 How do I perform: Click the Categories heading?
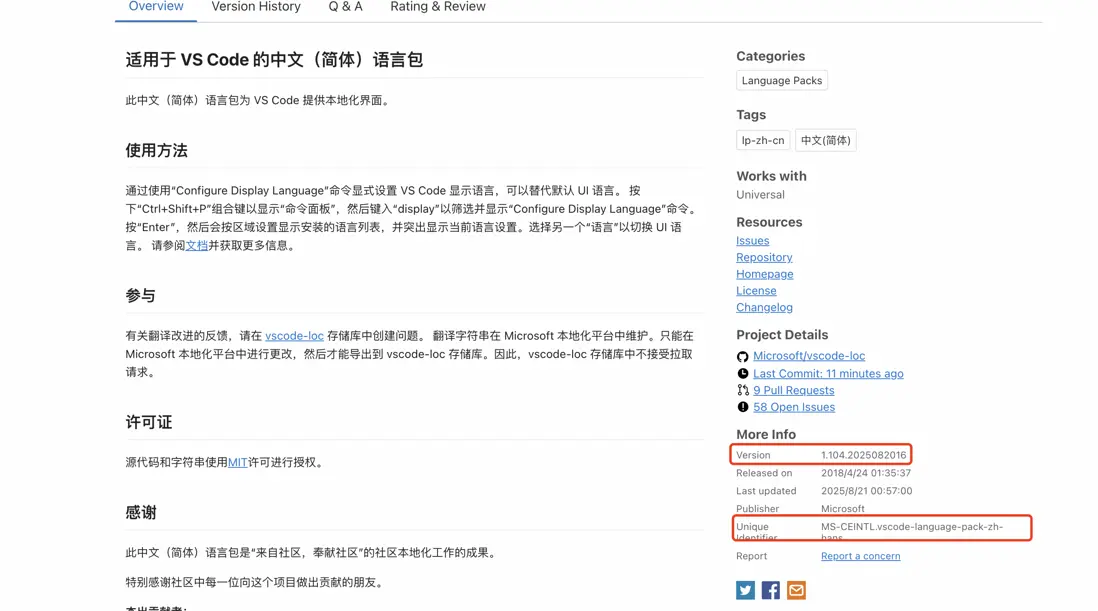[770, 56]
